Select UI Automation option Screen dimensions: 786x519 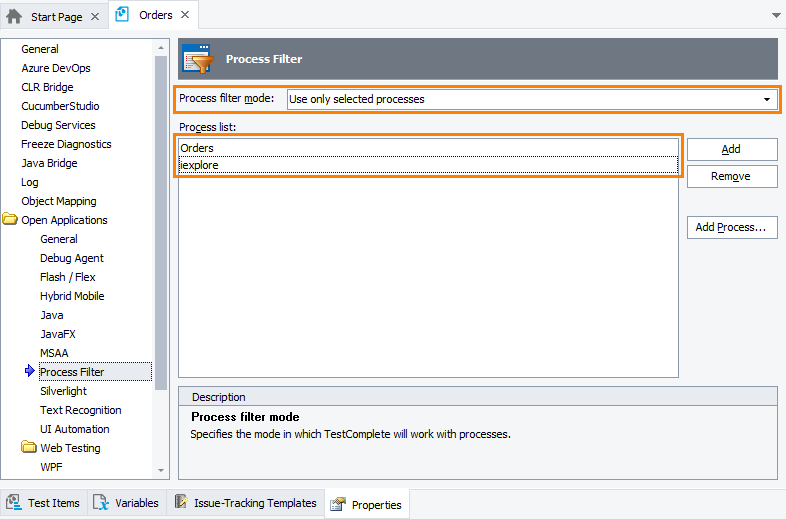75,429
